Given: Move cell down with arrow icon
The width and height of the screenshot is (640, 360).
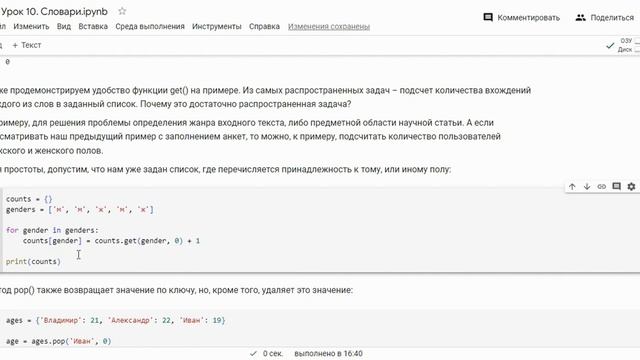Looking at the screenshot, I should tap(587, 187).
